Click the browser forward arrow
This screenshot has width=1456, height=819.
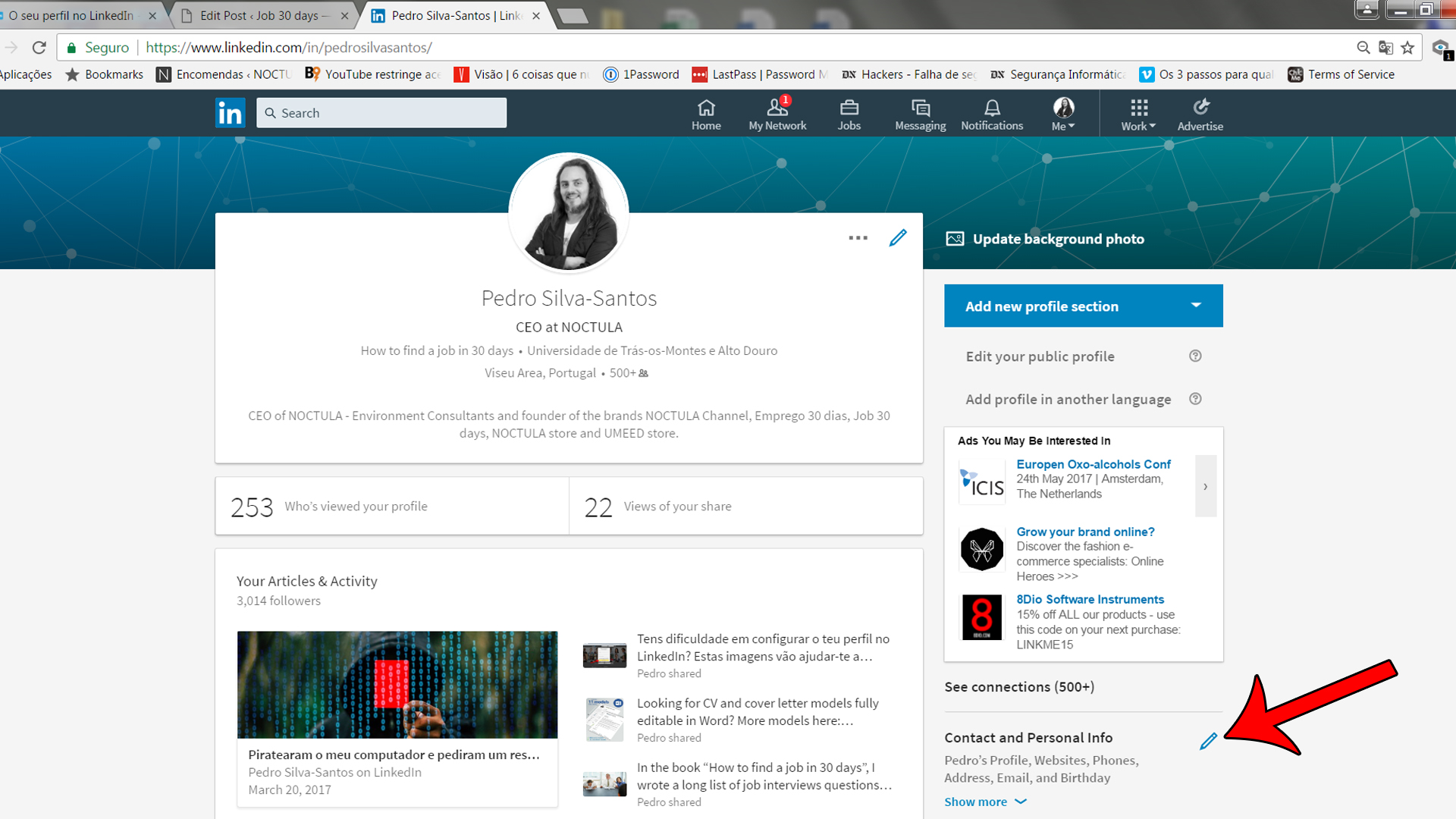pyautogui.click(x=11, y=48)
